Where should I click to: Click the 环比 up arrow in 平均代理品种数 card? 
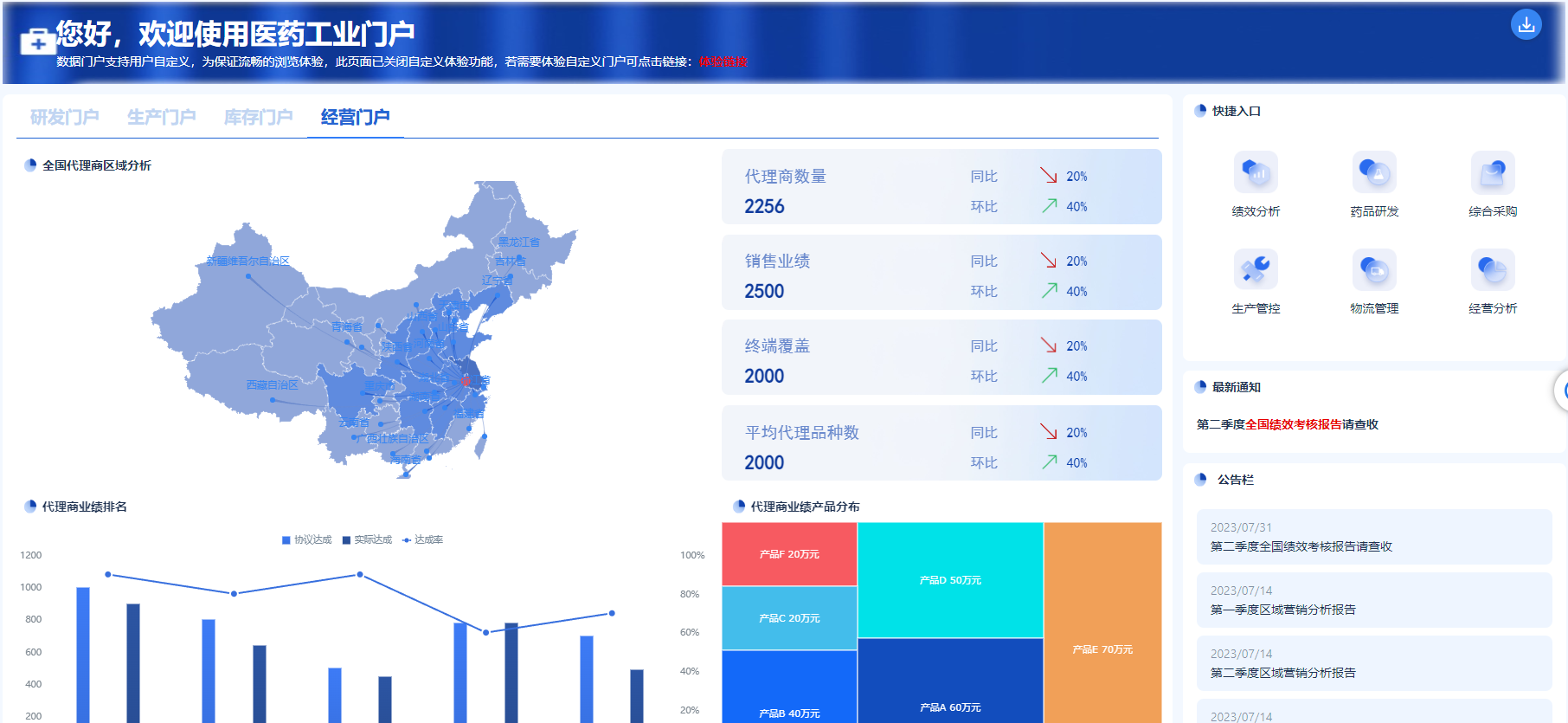click(x=1049, y=462)
